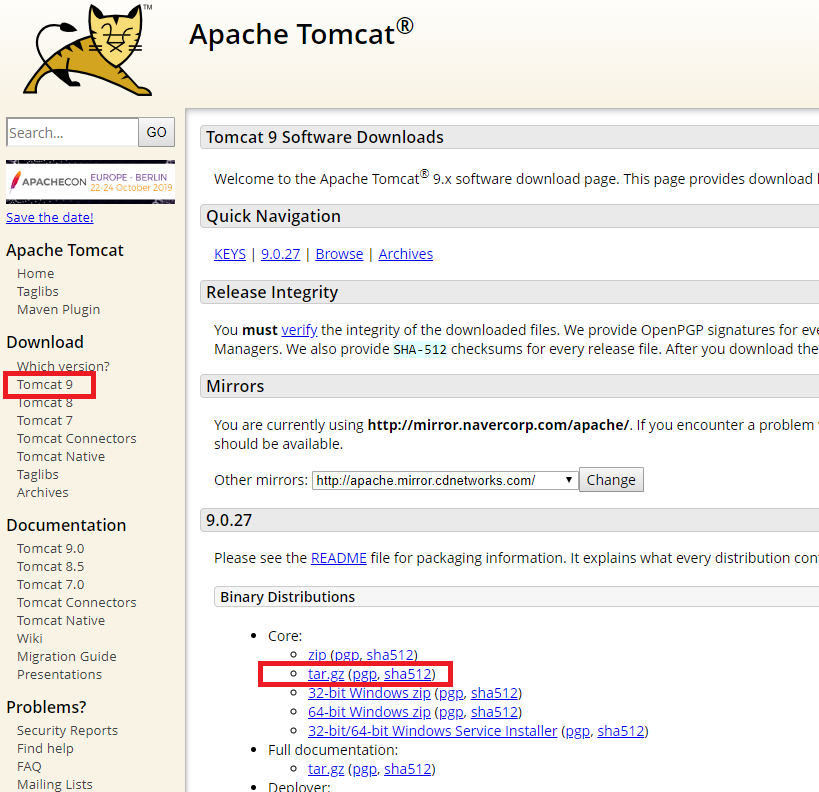Focus the Search input field
Viewport: 819px width, 792px height.
(73, 132)
